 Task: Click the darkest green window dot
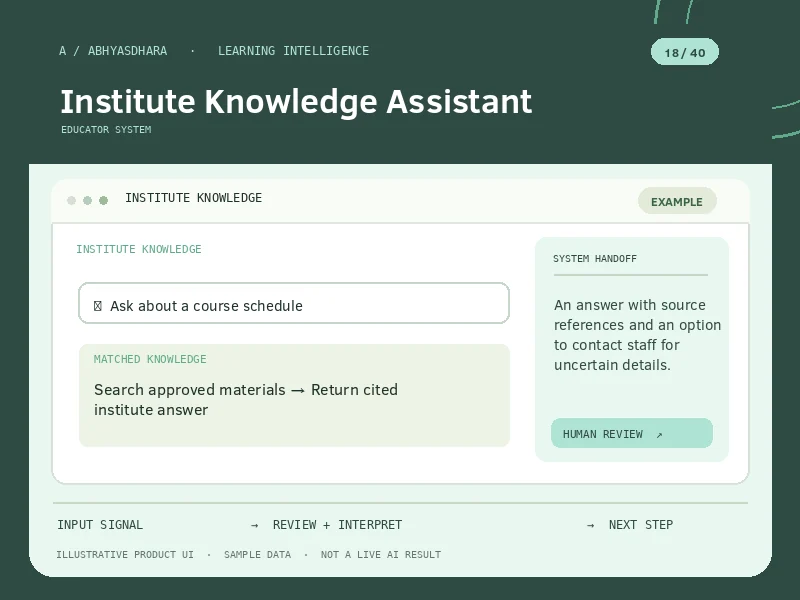(x=104, y=200)
